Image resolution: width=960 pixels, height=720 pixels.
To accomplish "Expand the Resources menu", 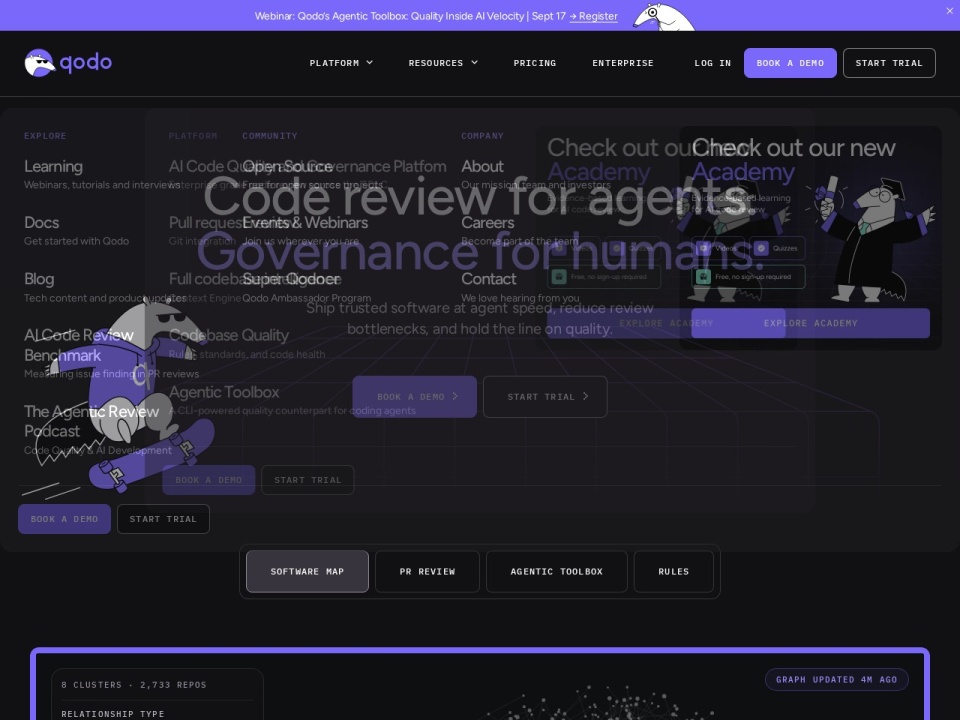I will [x=443, y=63].
